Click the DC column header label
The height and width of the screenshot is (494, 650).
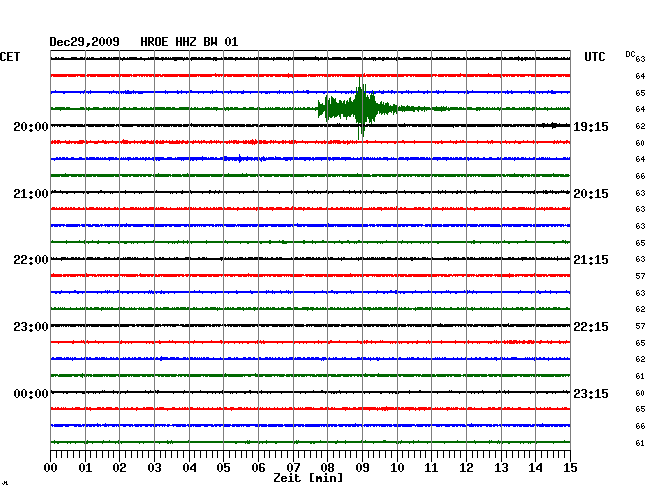[630, 54]
